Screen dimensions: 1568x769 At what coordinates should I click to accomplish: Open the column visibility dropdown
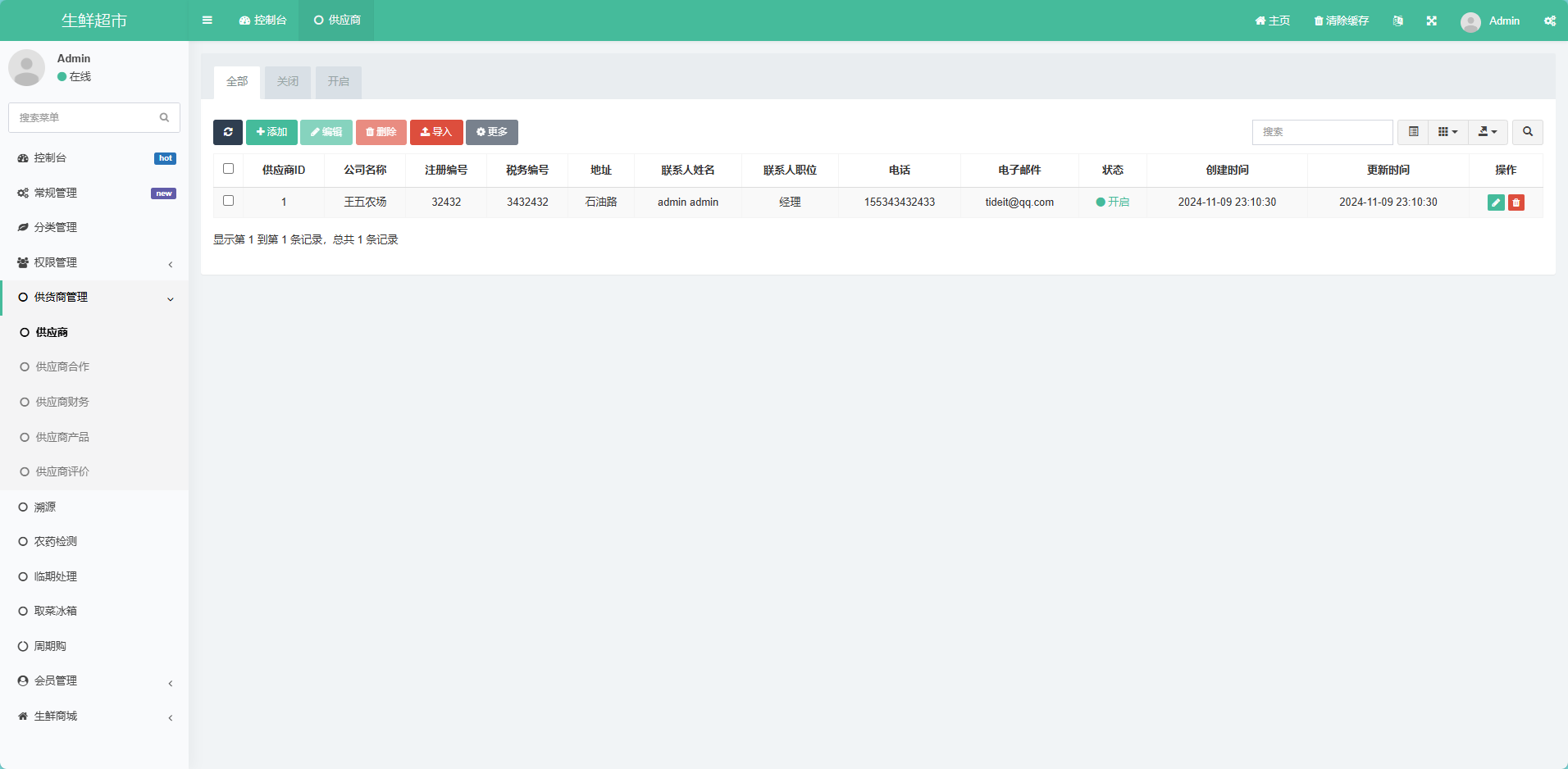pos(1447,132)
